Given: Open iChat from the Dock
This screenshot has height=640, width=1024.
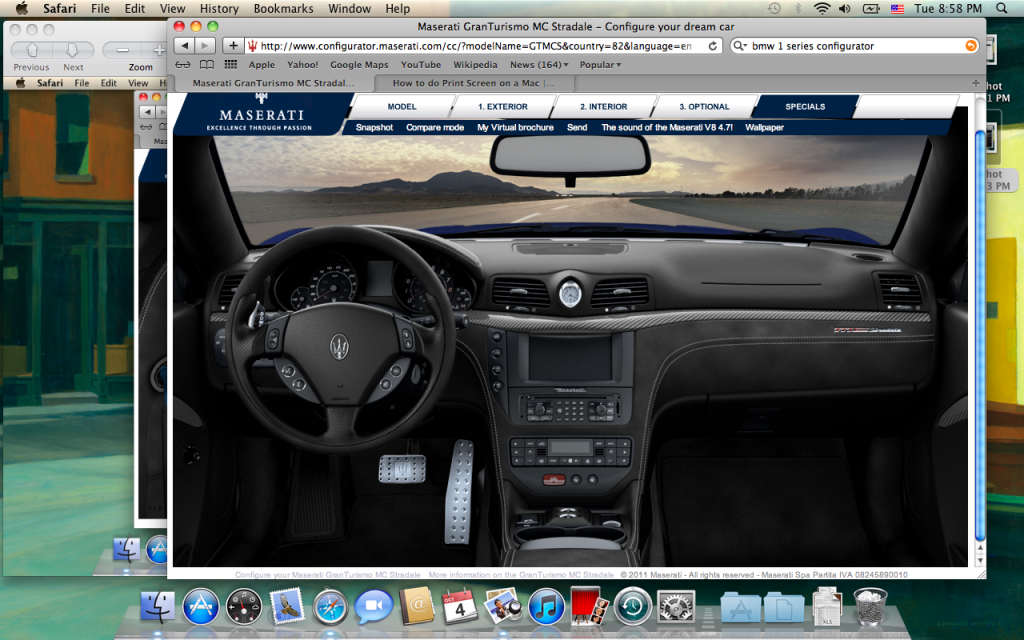Looking at the screenshot, I should coord(373,607).
